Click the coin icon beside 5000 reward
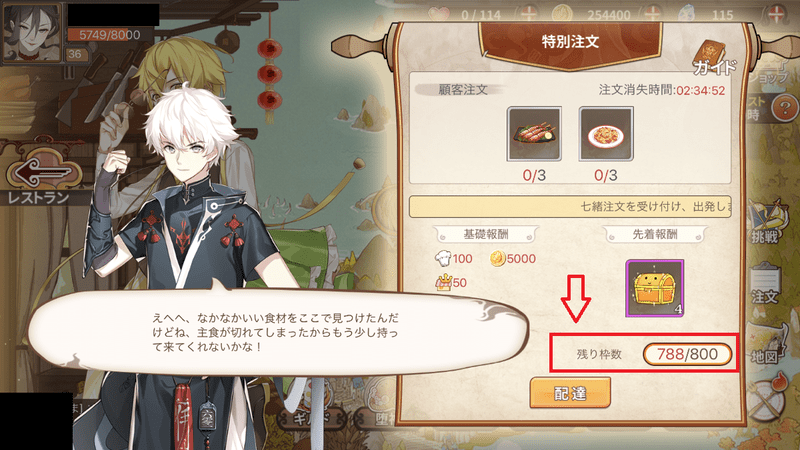The height and width of the screenshot is (450, 800). [497, 259]
